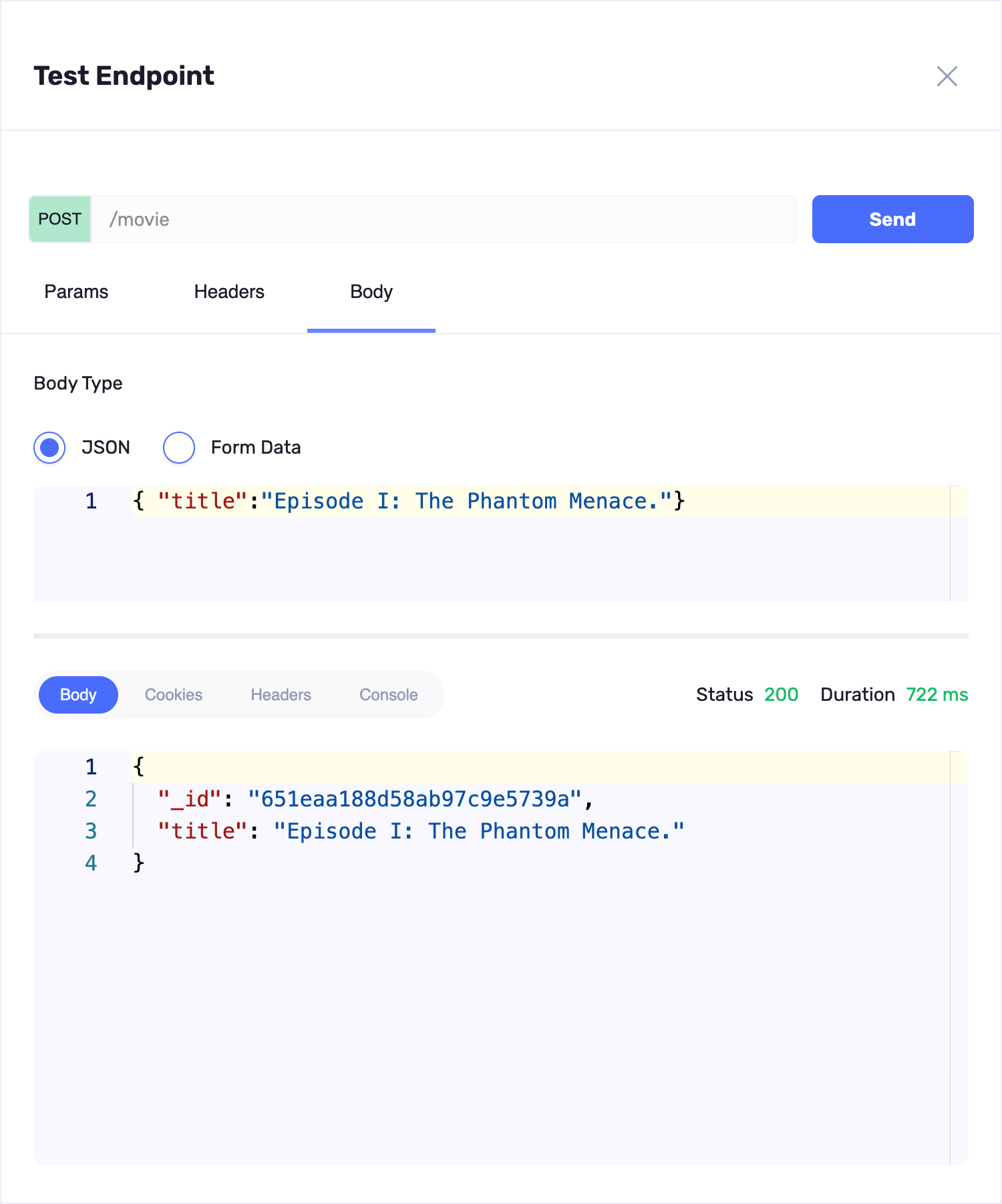Open the Console tab
This screenshot has height=1204, width=1002.
click(388, 695)
